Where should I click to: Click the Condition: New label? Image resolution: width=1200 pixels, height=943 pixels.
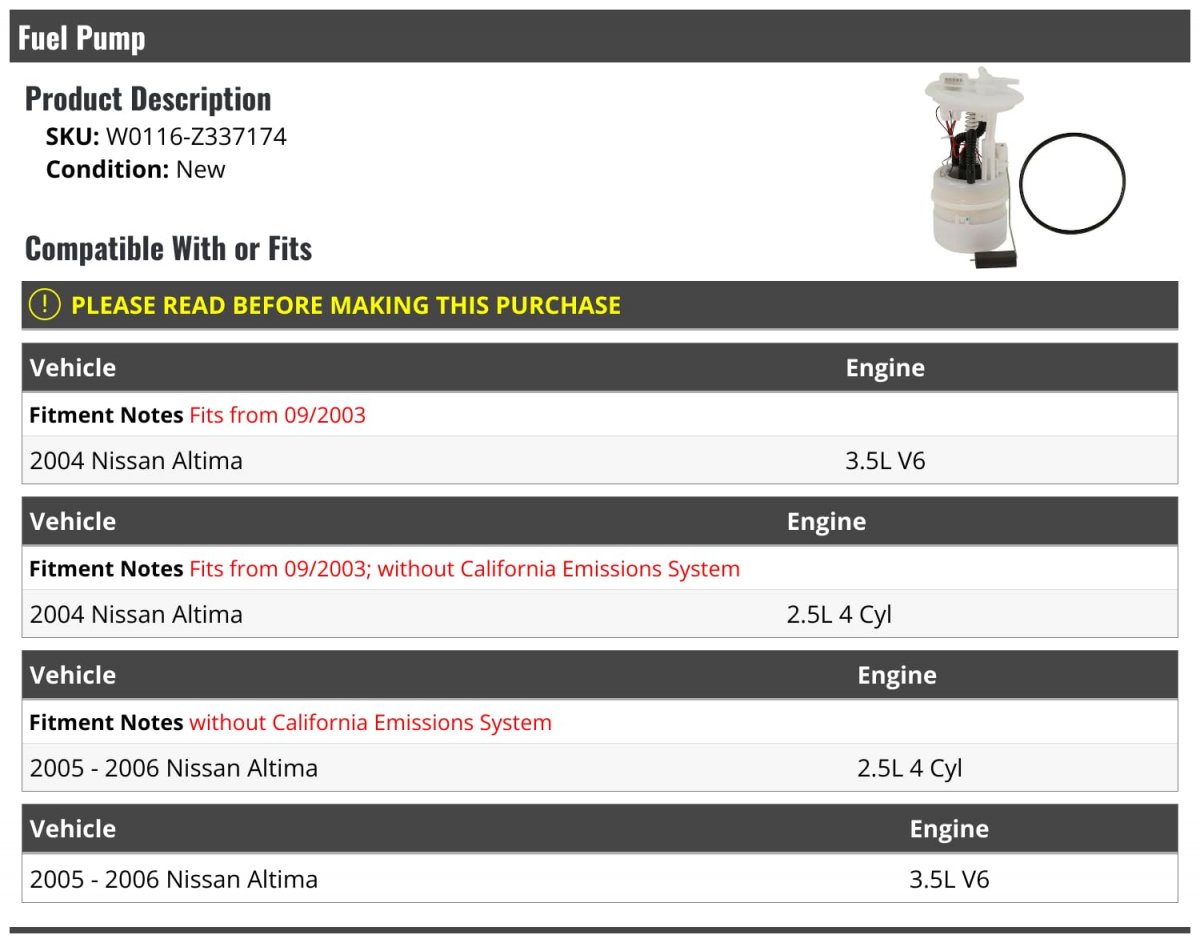click(x=136, y=169)
